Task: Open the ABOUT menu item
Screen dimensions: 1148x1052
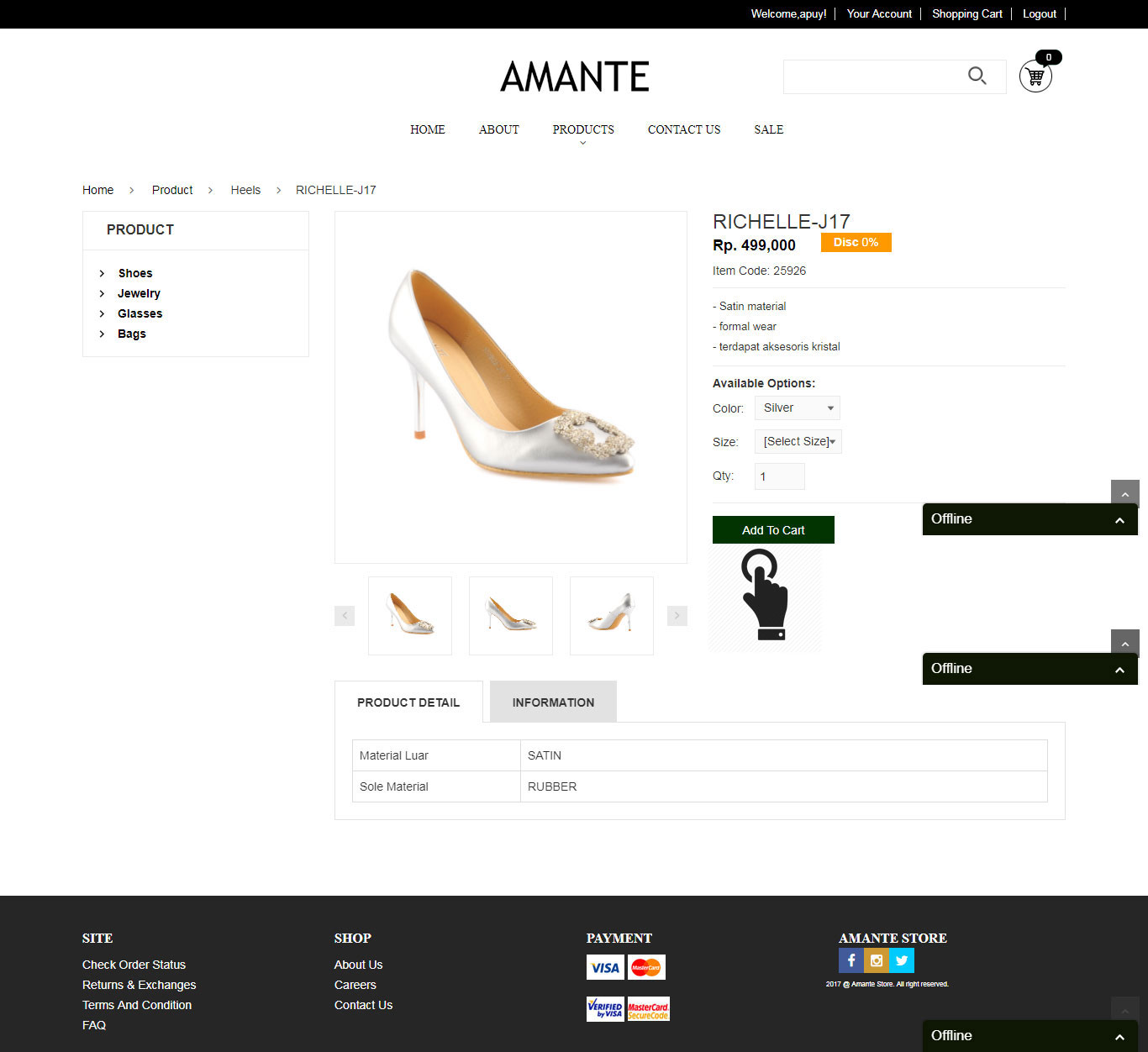Action: (x=499, y=129)
